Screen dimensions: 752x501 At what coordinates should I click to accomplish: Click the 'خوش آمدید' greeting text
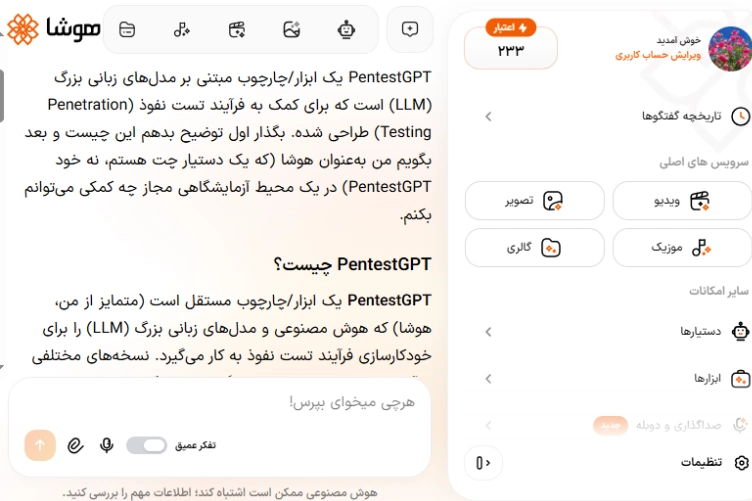[678, 40]
